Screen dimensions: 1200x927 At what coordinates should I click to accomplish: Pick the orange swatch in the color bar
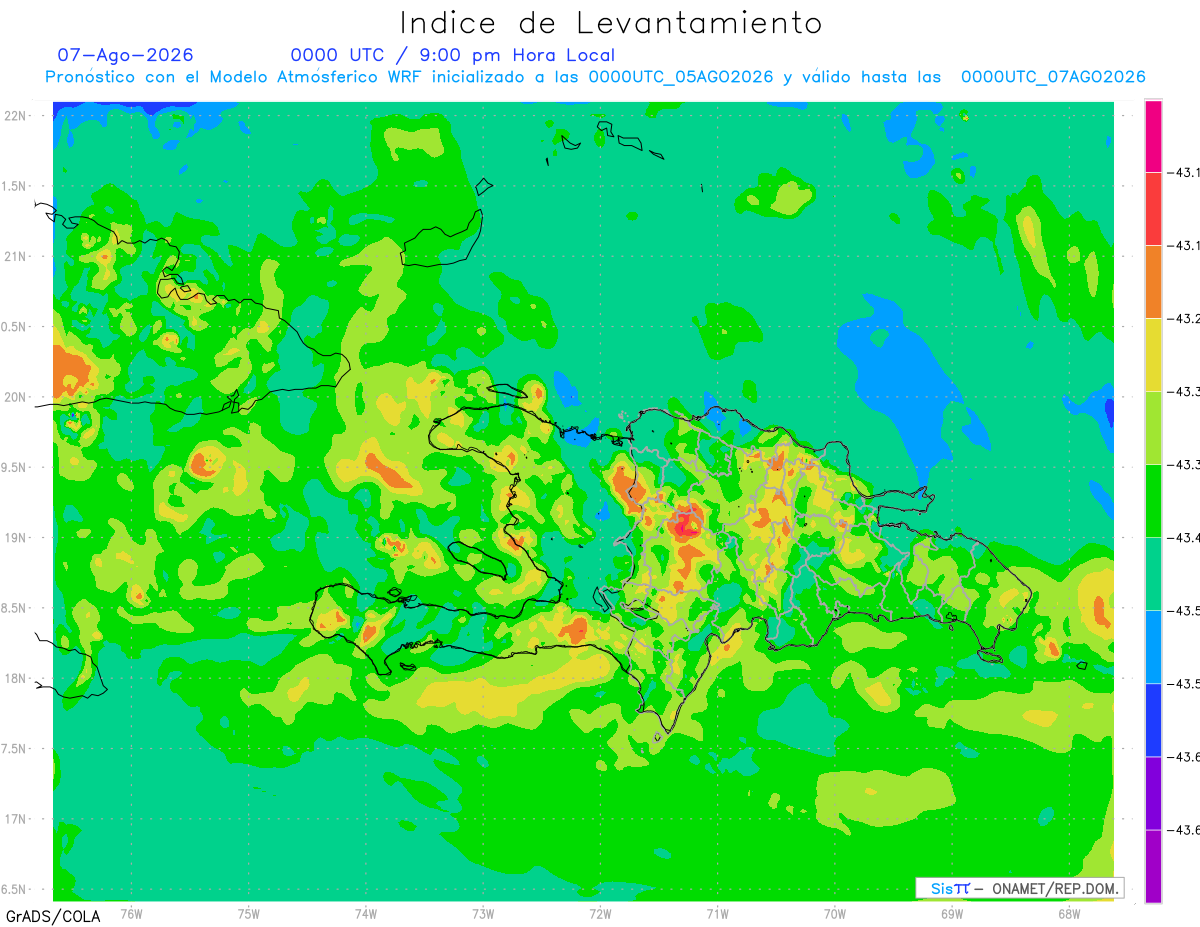coord(1153,282)
